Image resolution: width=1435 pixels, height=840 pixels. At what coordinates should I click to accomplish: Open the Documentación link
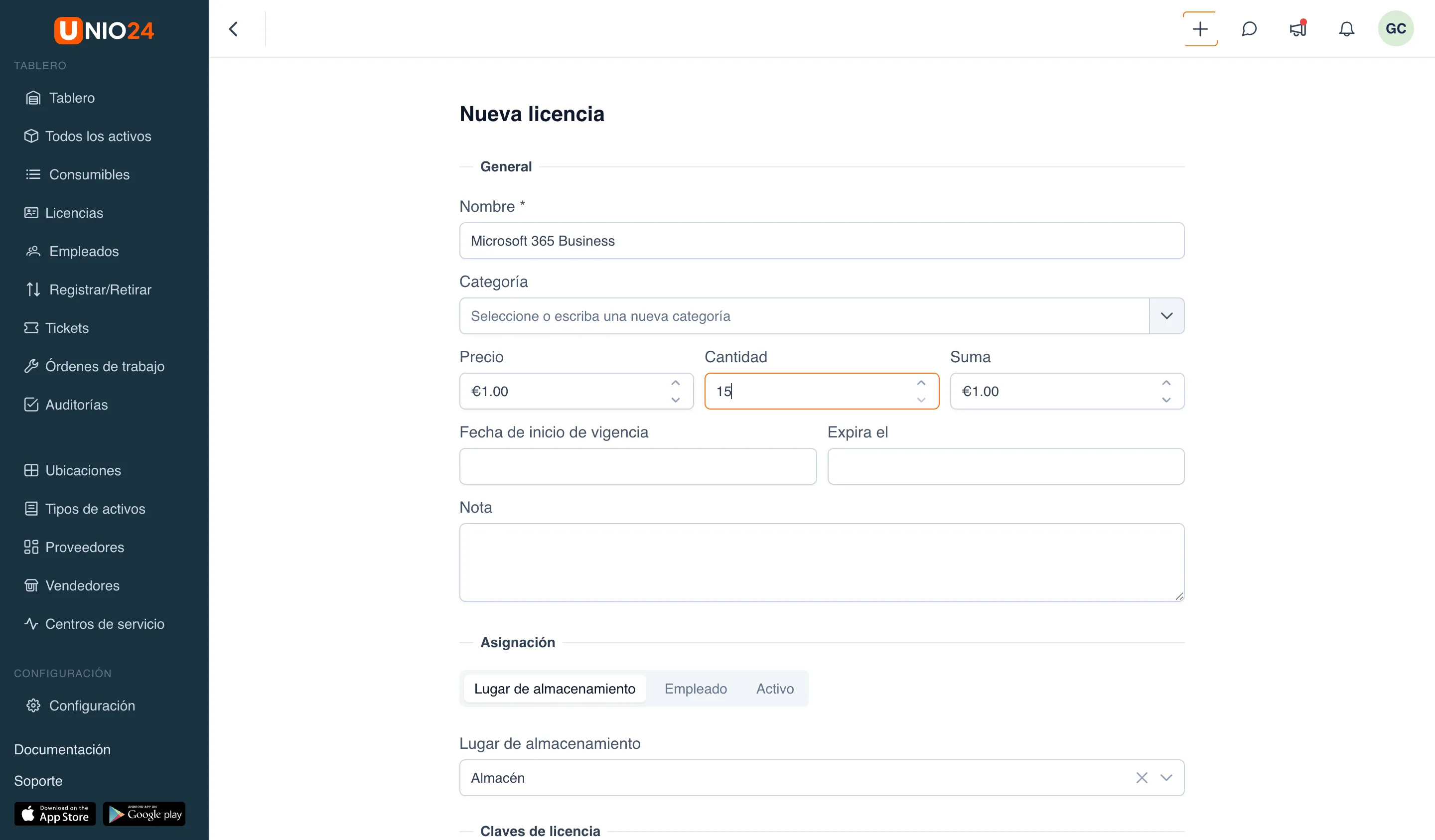(62, 749)
